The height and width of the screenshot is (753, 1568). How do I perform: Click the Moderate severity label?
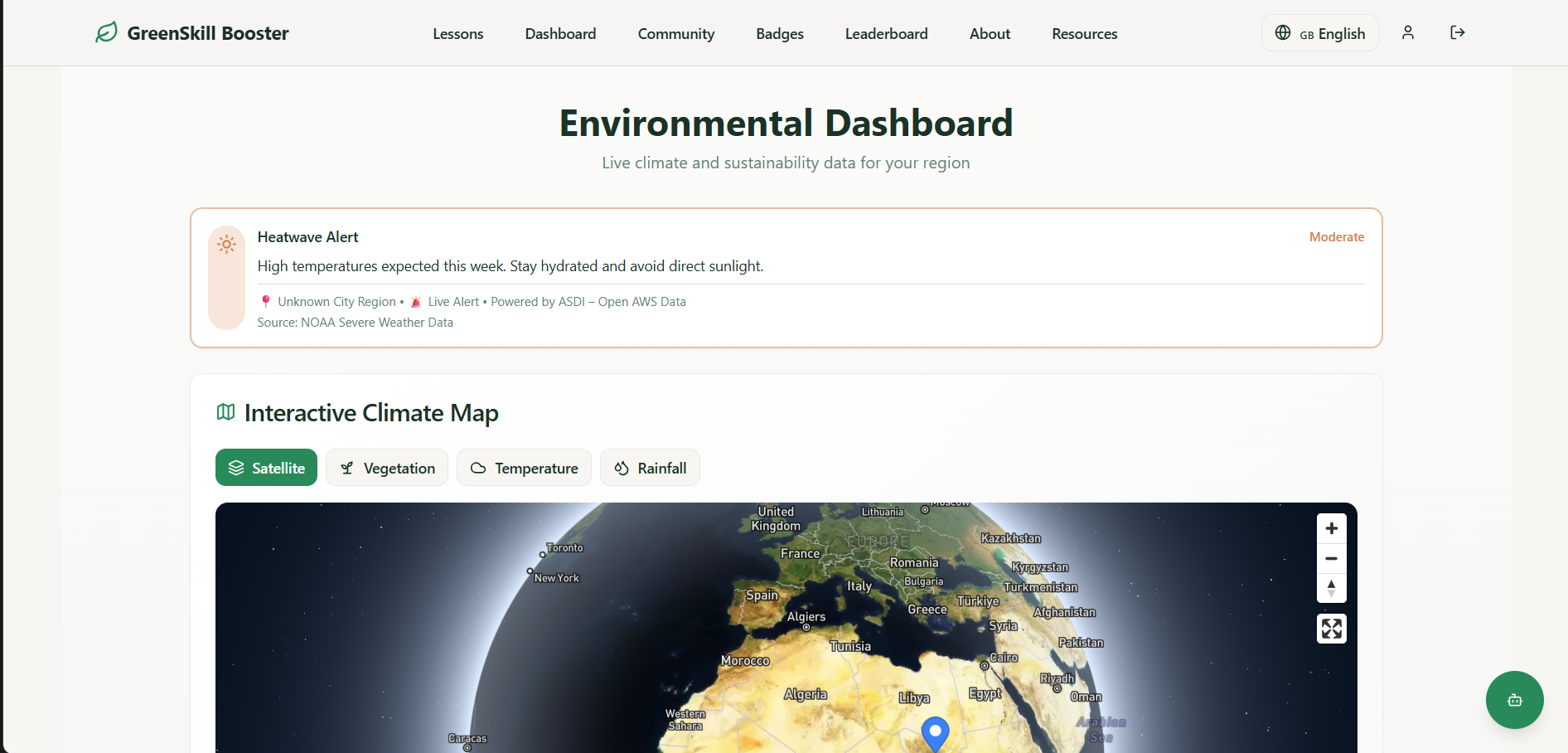point(1337,237)
